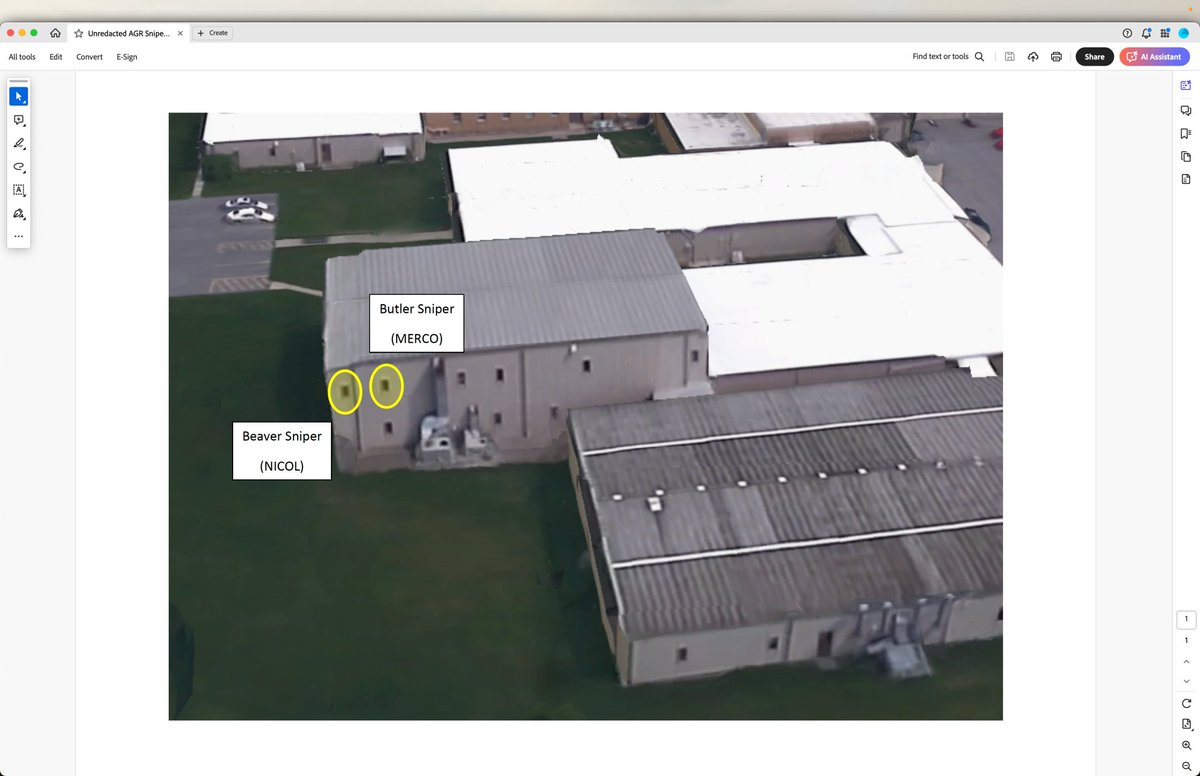The height and width of the screenshot is (776, 1200).
Task: Upload the file to cloud storage
Action: tap(1033, 57)
